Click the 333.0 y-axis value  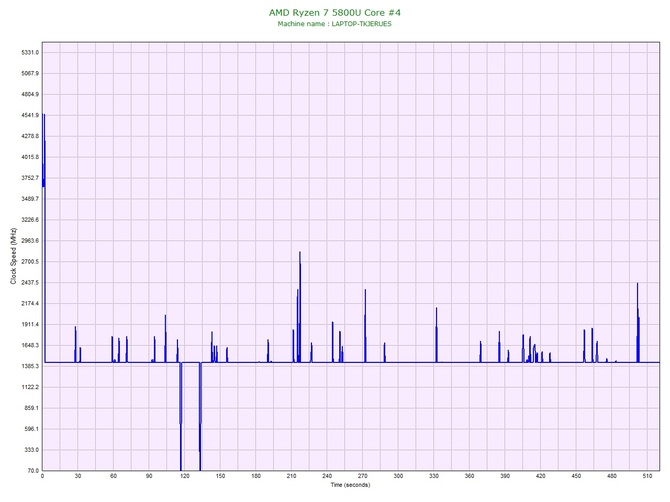click(31, 450)
